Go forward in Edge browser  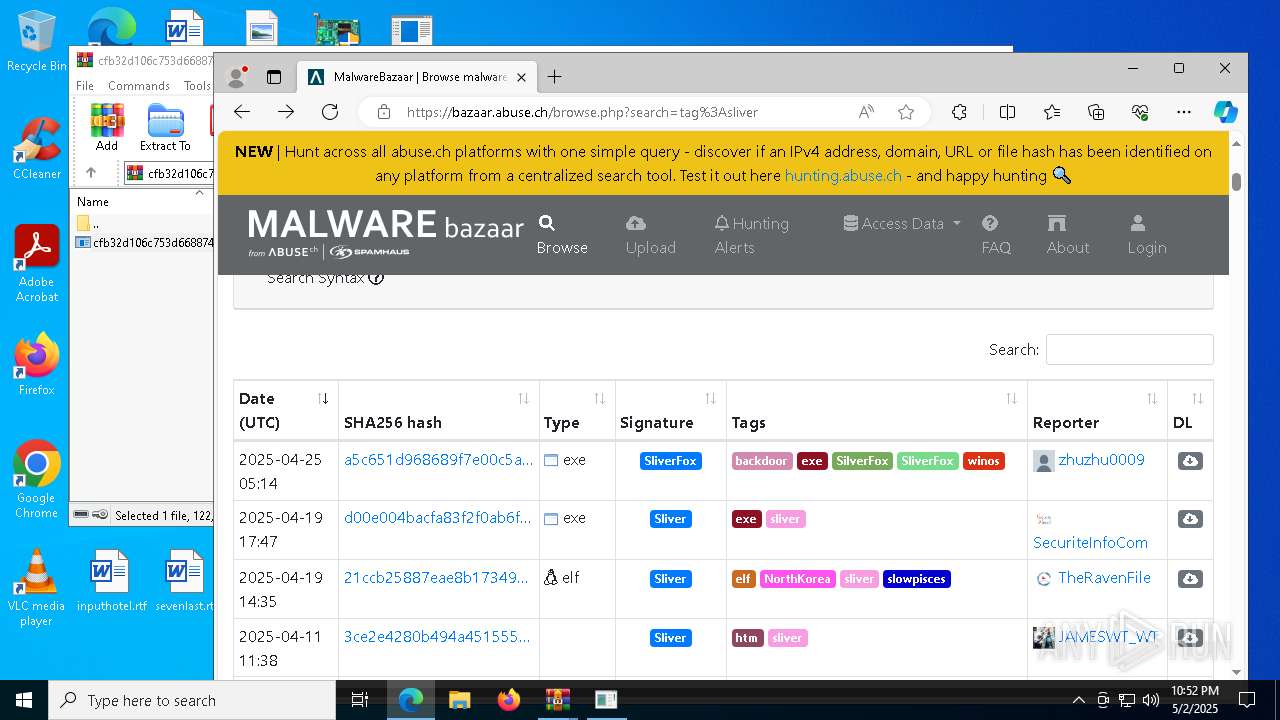pos(286,112)
